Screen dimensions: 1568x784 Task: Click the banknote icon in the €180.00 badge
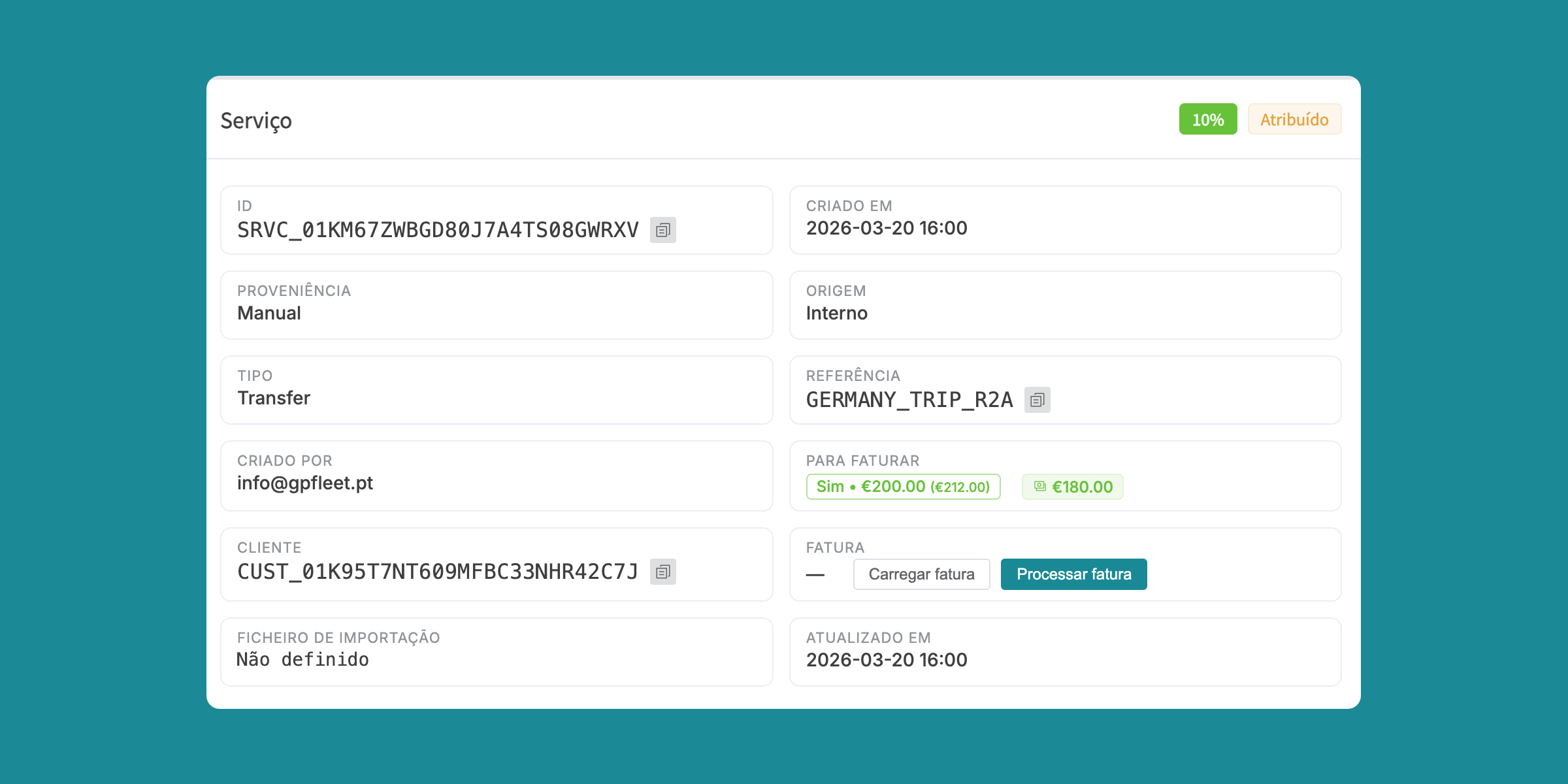tap(1040, 486)
